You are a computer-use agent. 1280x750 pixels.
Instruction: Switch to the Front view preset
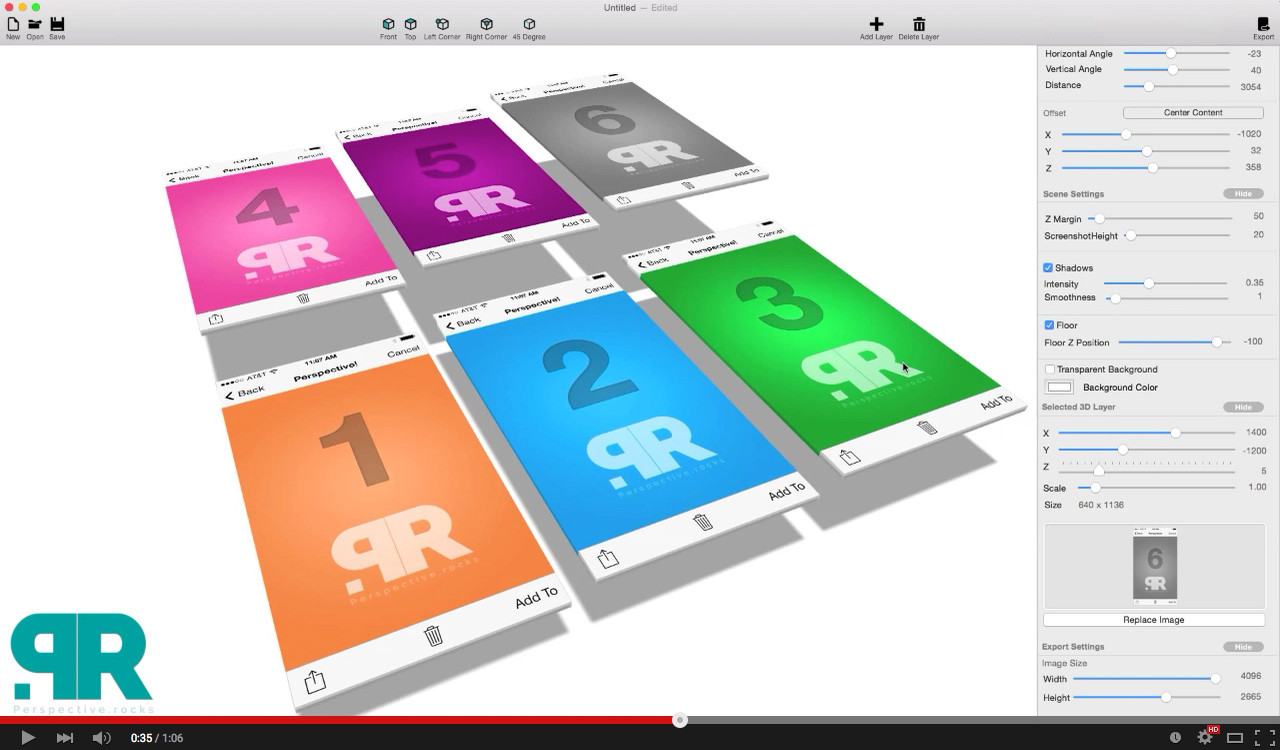pyautogui.click(x=388, y=24)
